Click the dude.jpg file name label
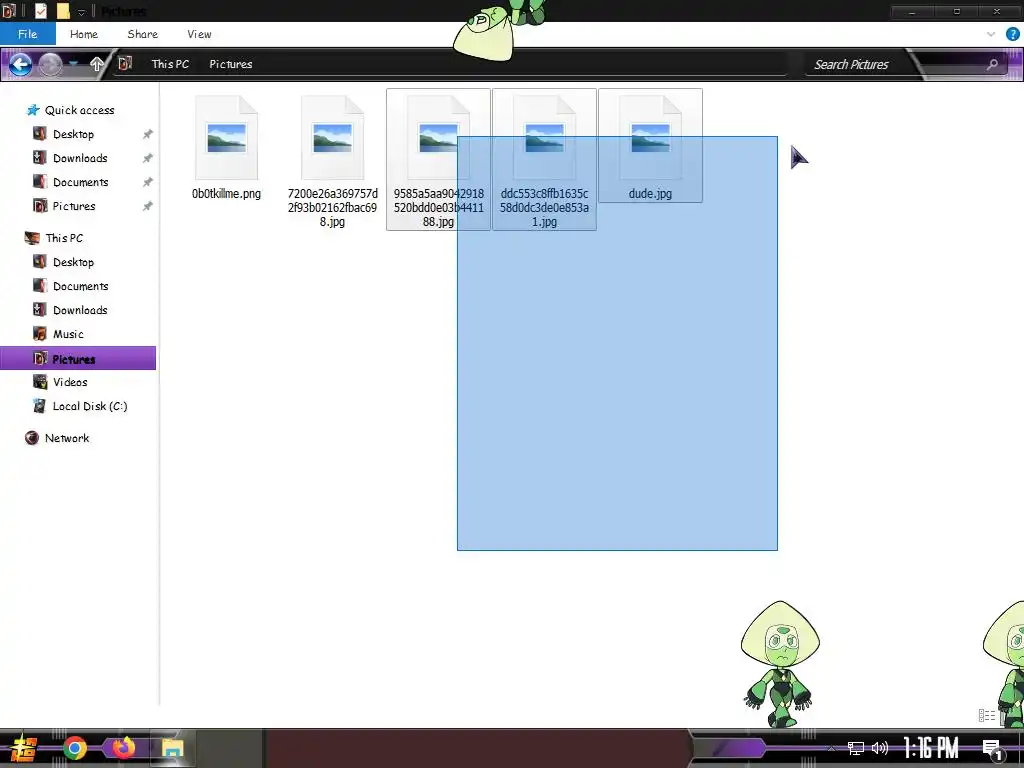This screenshot has height=768, width=1024. tap(650, 194)
